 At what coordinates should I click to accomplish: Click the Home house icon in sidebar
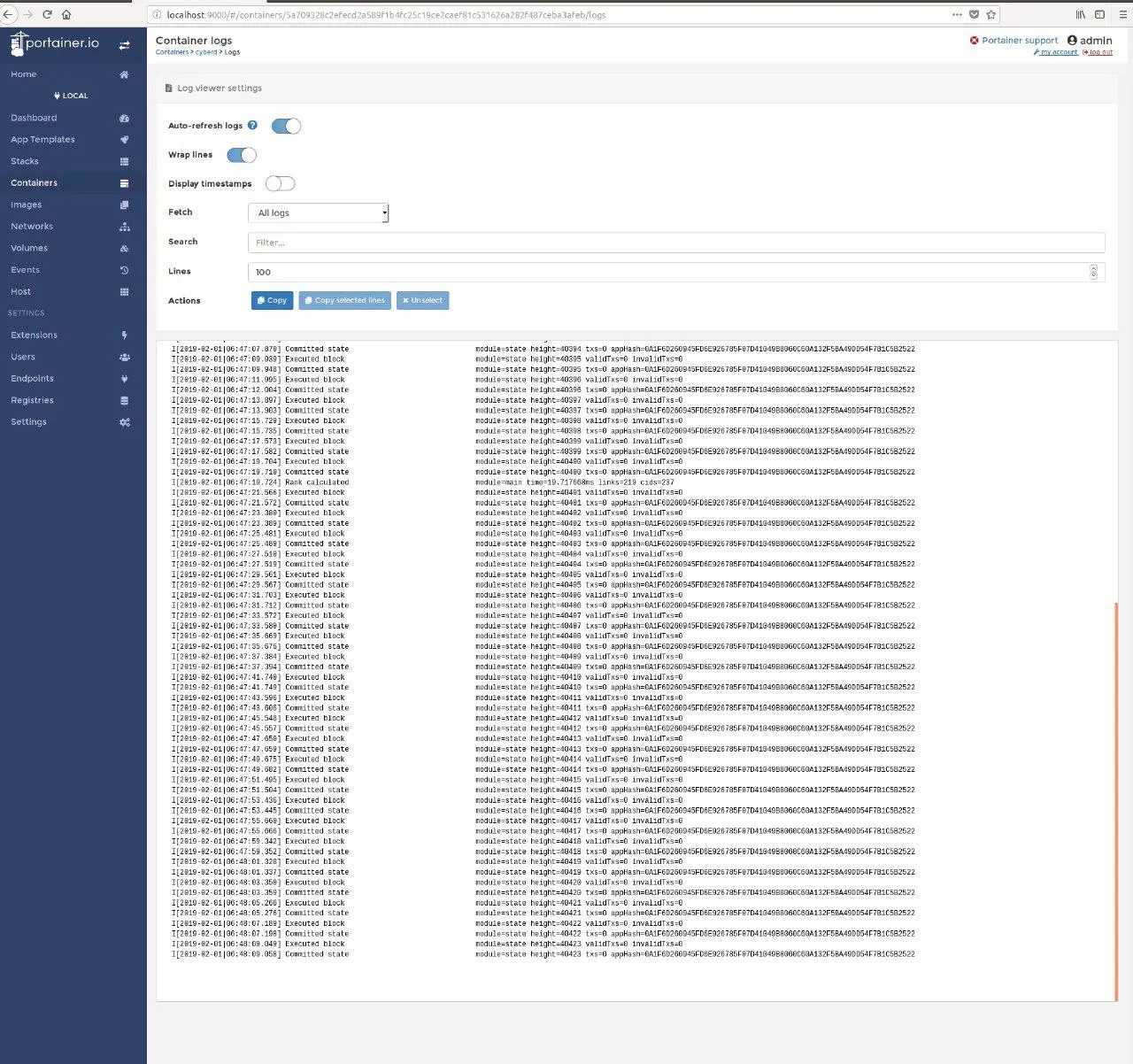tap(124, 74)
